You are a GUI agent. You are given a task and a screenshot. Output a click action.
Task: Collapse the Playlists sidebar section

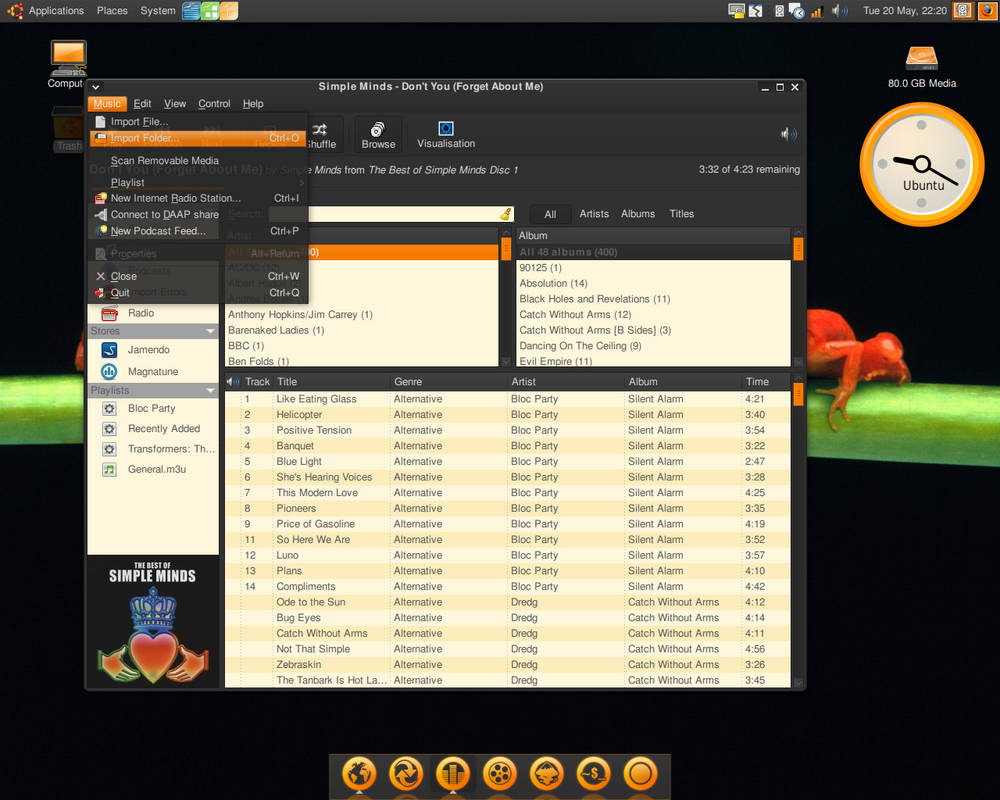click(x=210, y=390)
